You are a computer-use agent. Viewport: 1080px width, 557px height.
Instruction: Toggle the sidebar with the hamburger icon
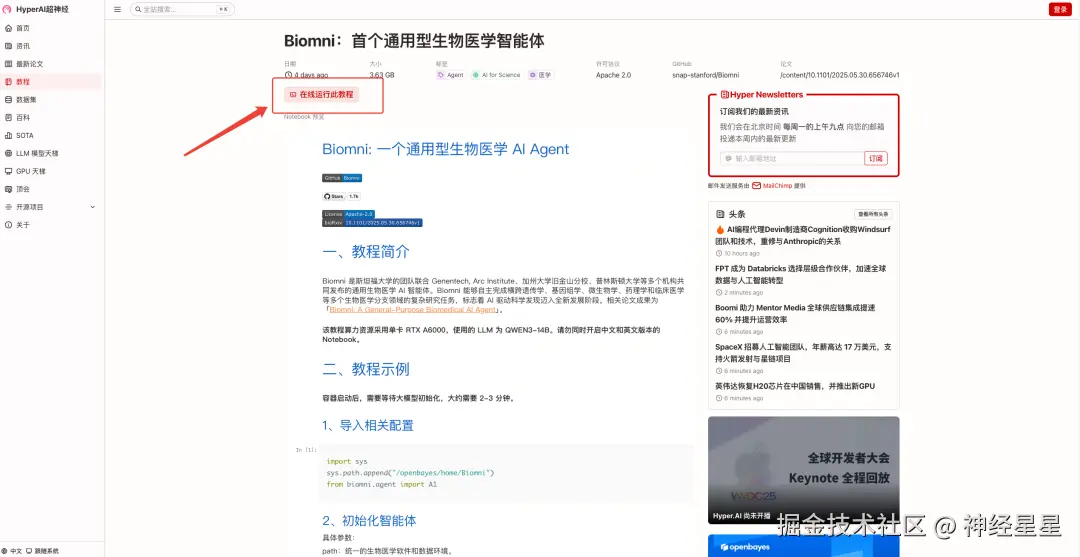click(x=117, y=10)
